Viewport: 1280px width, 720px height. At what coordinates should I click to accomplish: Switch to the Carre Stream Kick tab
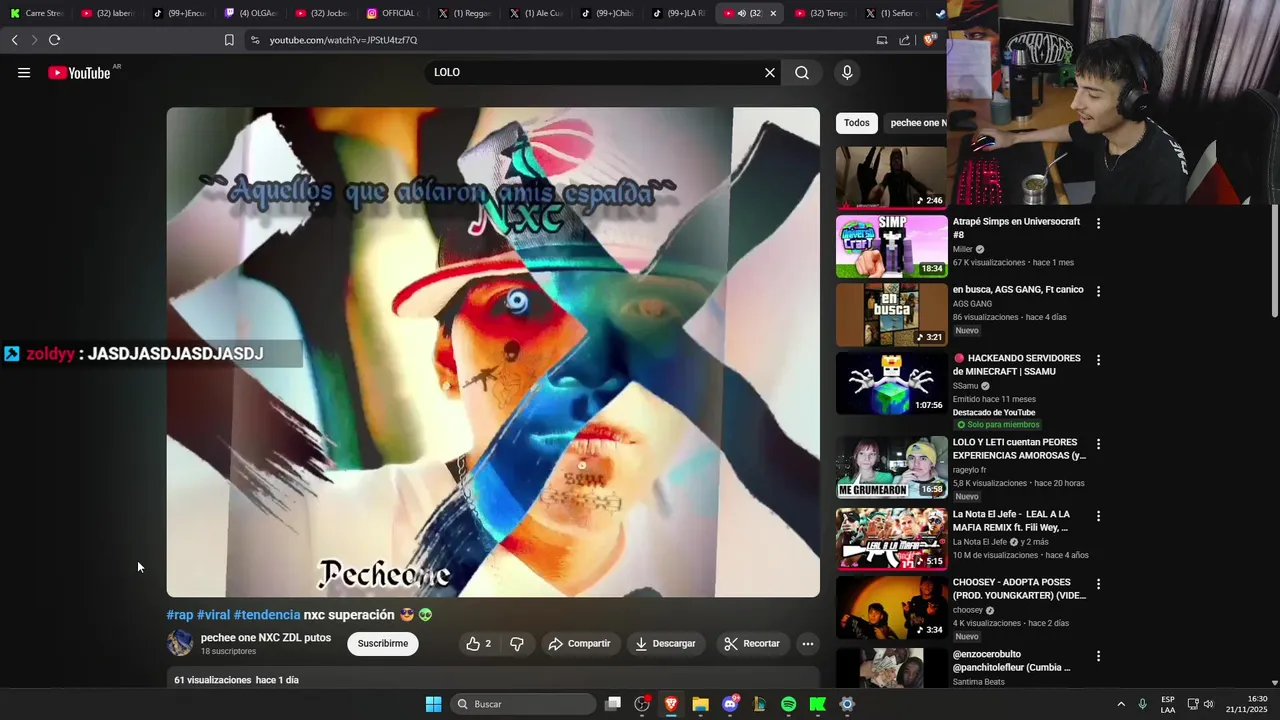click(x=36, y=13)
